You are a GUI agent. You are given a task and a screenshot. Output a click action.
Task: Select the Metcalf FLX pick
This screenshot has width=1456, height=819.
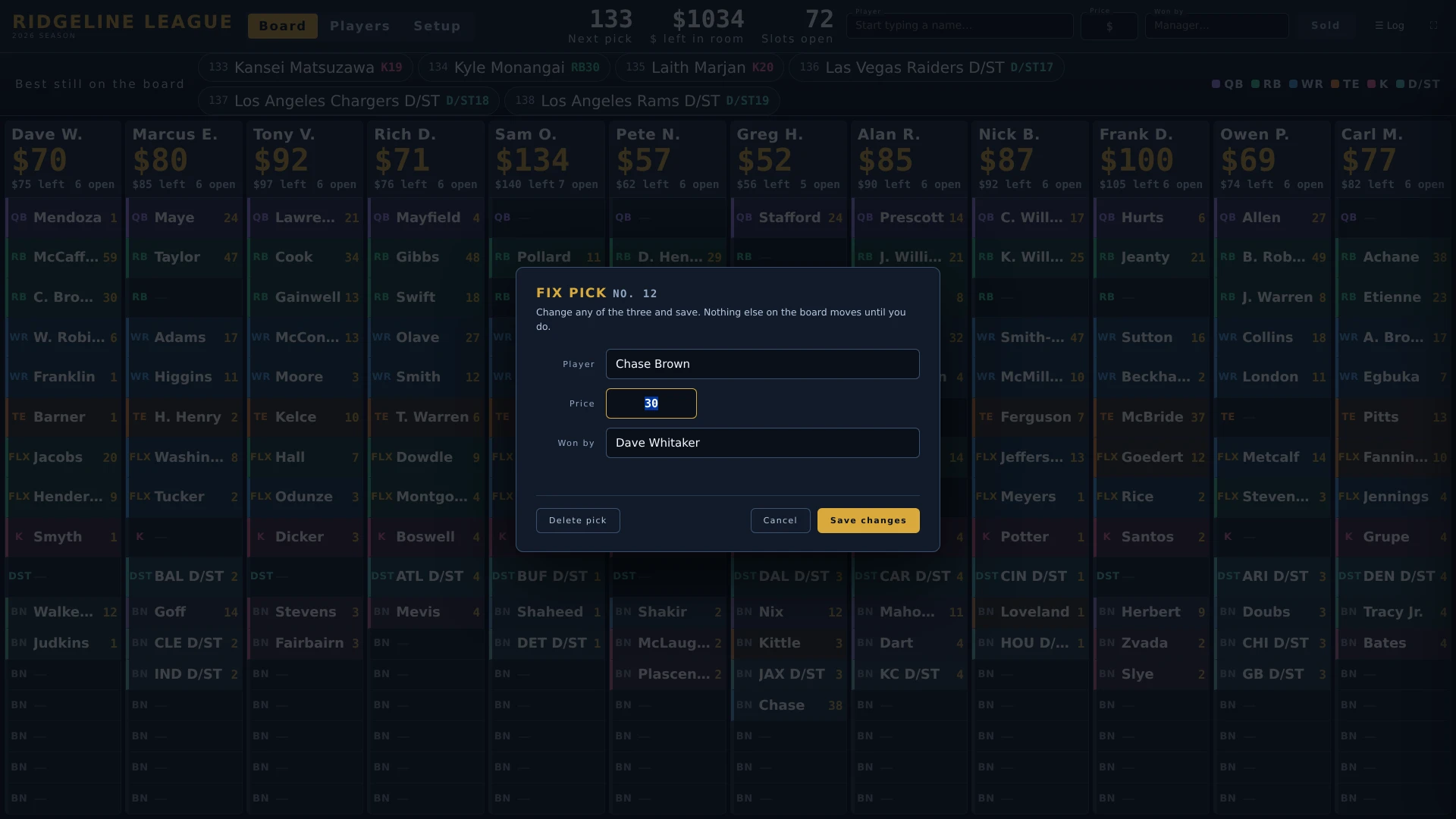pos(1272,457)
